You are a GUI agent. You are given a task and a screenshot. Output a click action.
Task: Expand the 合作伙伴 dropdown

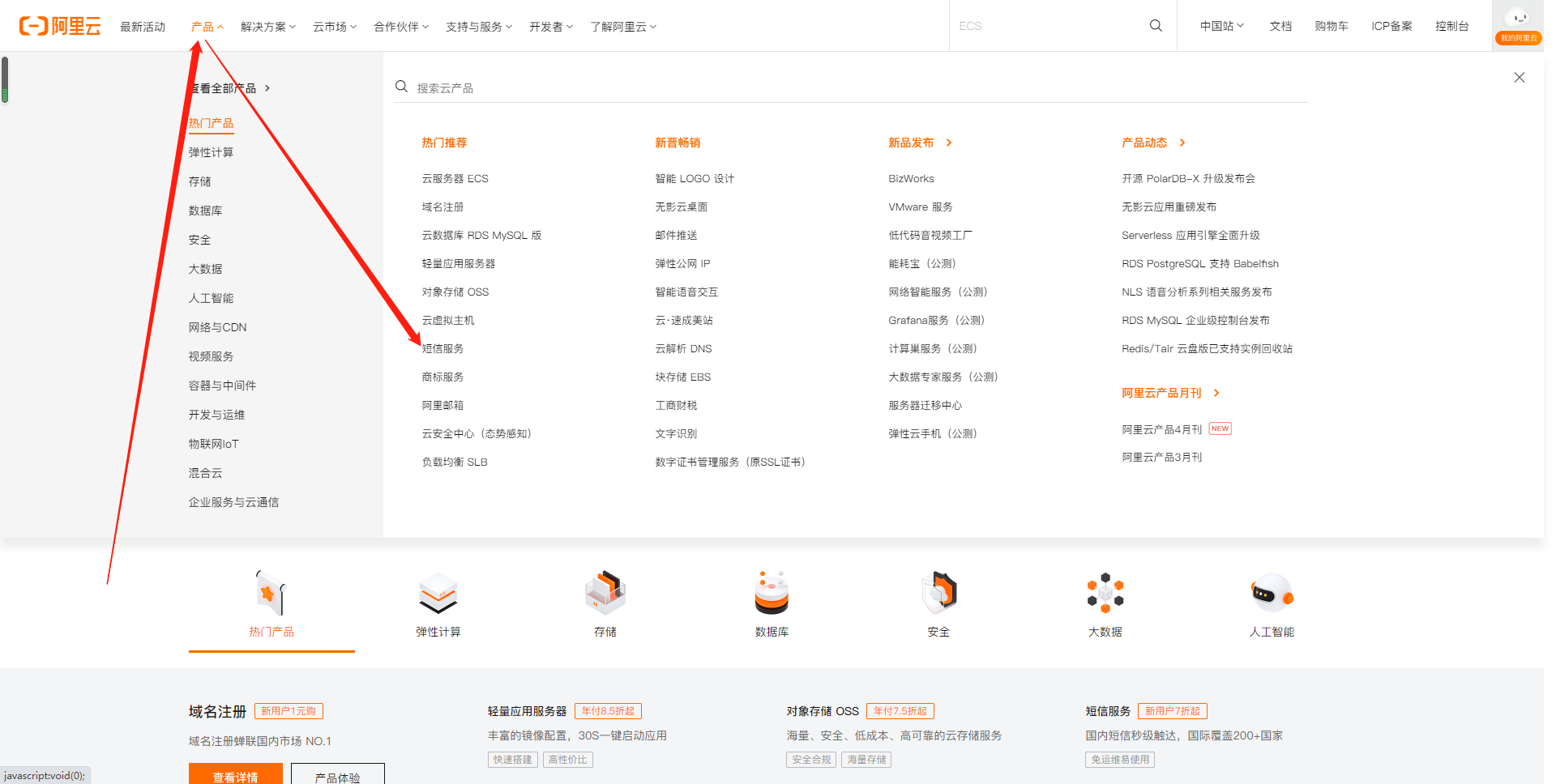click(401, 27)
